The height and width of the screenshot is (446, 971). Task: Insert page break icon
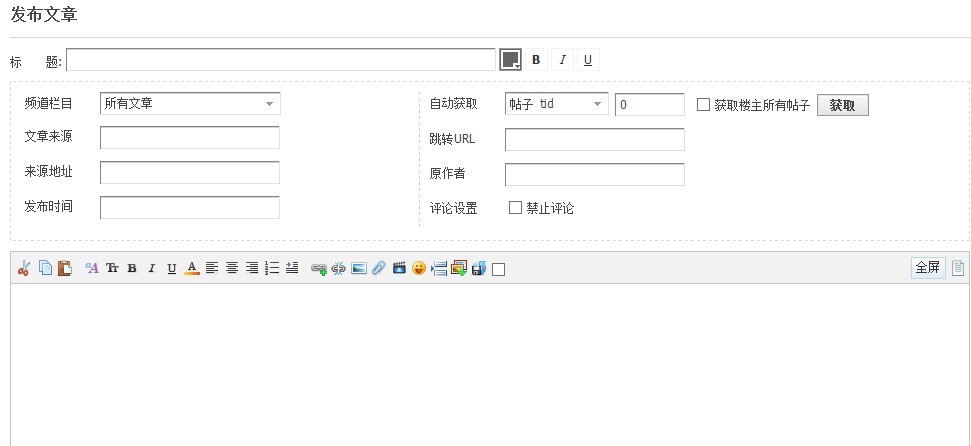tap(439, 268)
